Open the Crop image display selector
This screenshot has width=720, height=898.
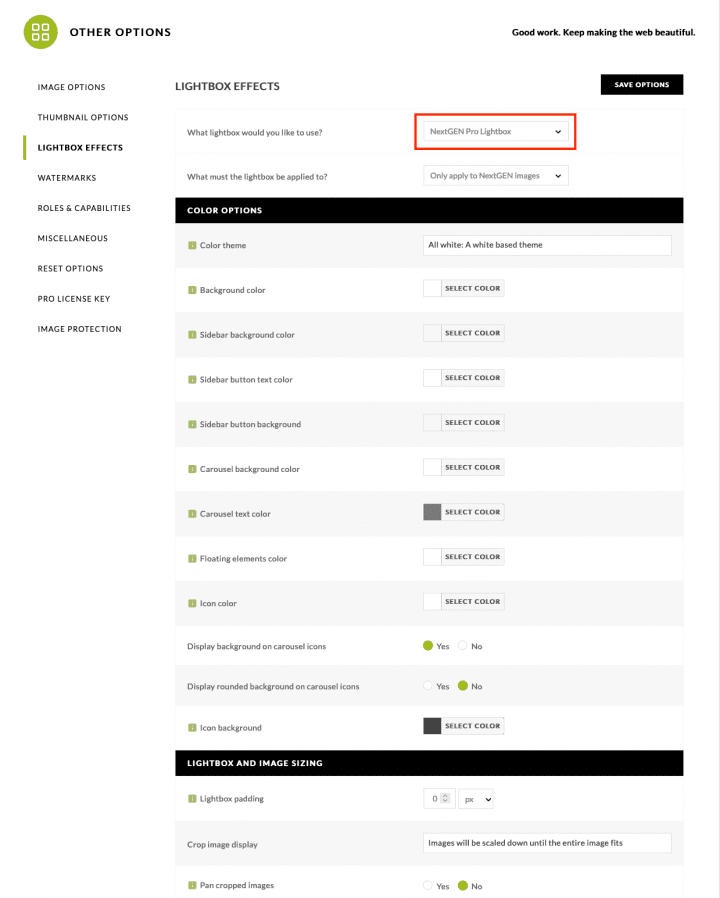point(547,843)
